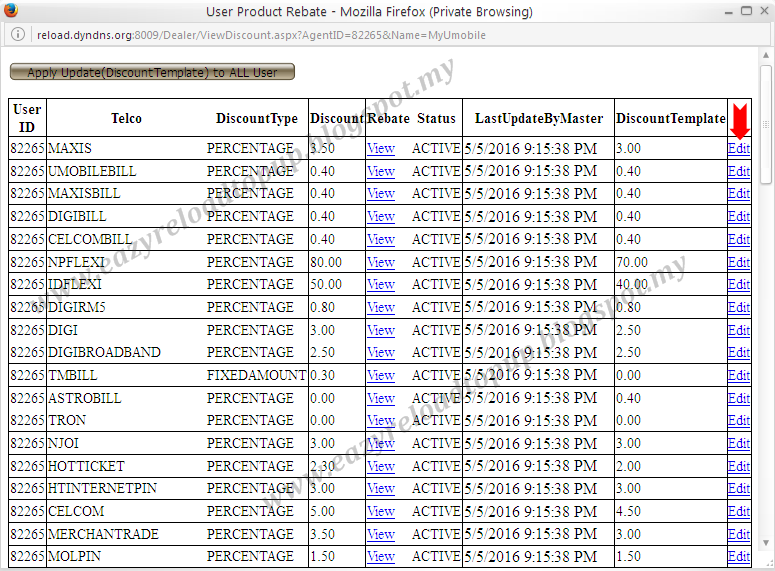Click the MERCHANTRADE telco name cell
The image size is (775, 571).
click(103, 534)
